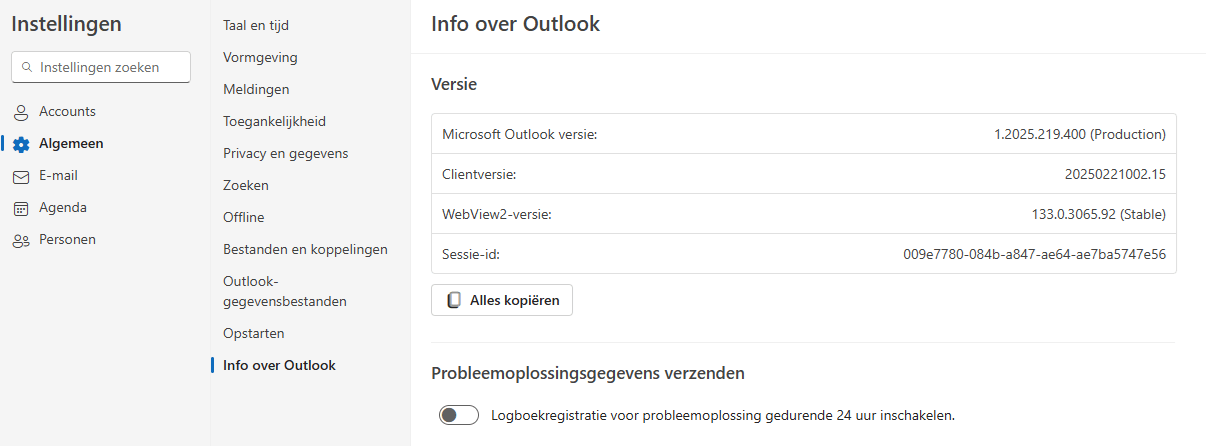Open Bestanden en koppelingen settings
This screenshot has height=447, width=1207.
pos(305,249)
